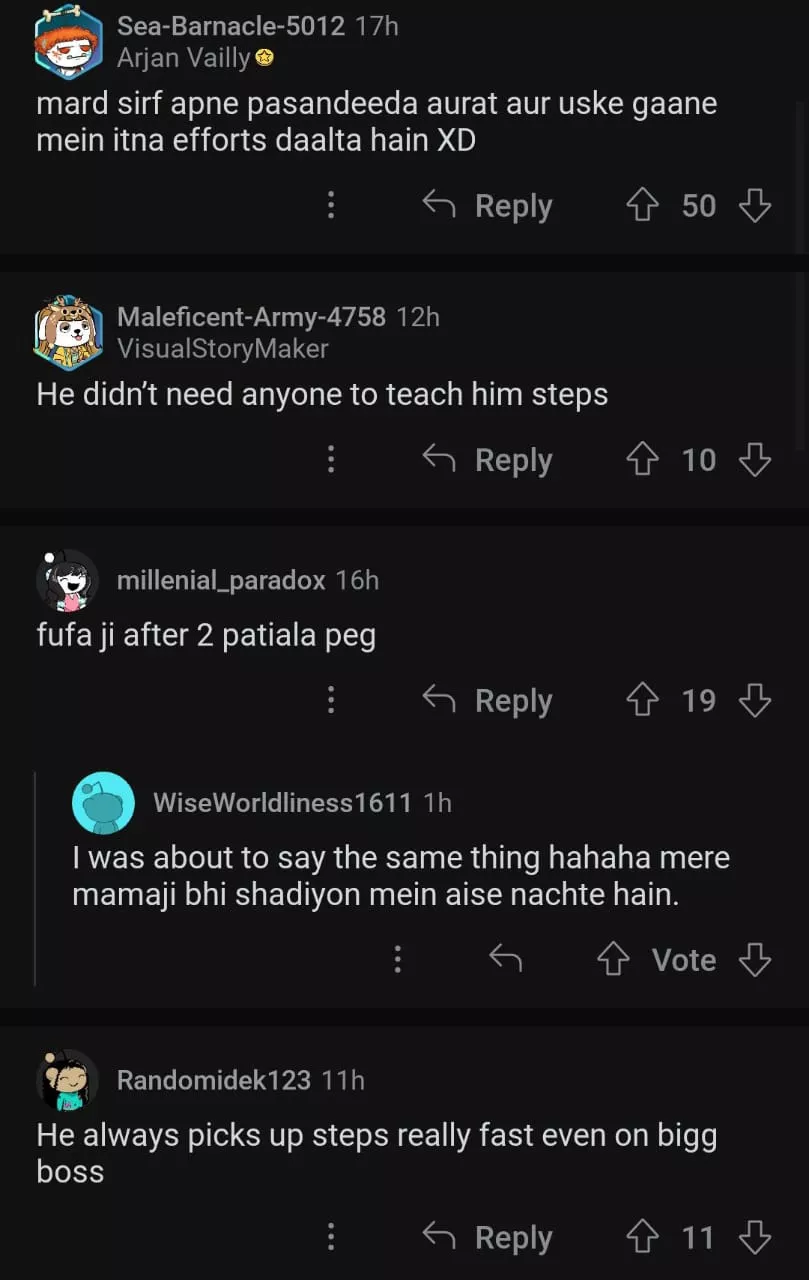
Task: Reply to Sea-Barnacle-5012's comment
Action: pos(488,206)
